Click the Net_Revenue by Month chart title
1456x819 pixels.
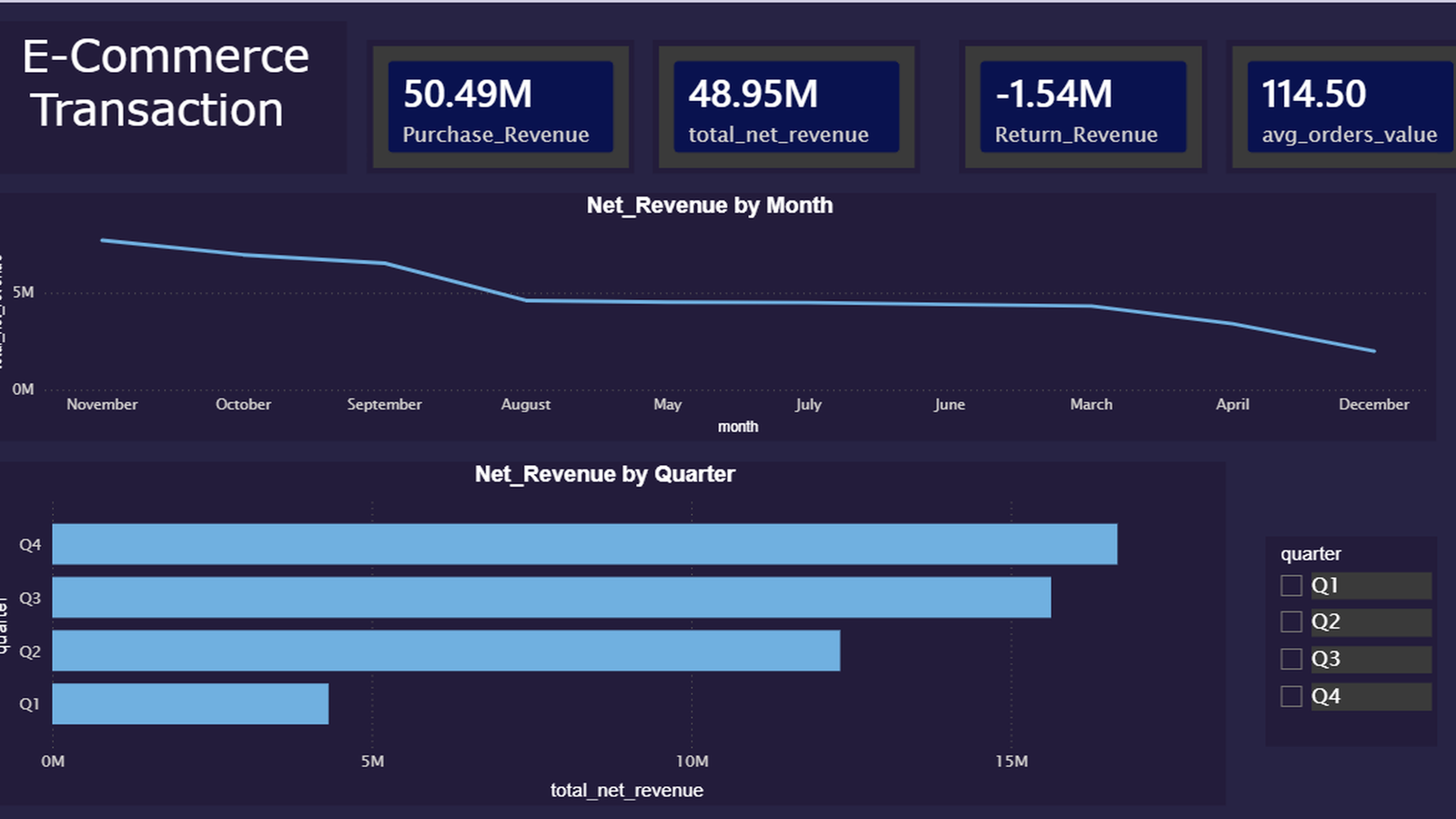point(710,206)
